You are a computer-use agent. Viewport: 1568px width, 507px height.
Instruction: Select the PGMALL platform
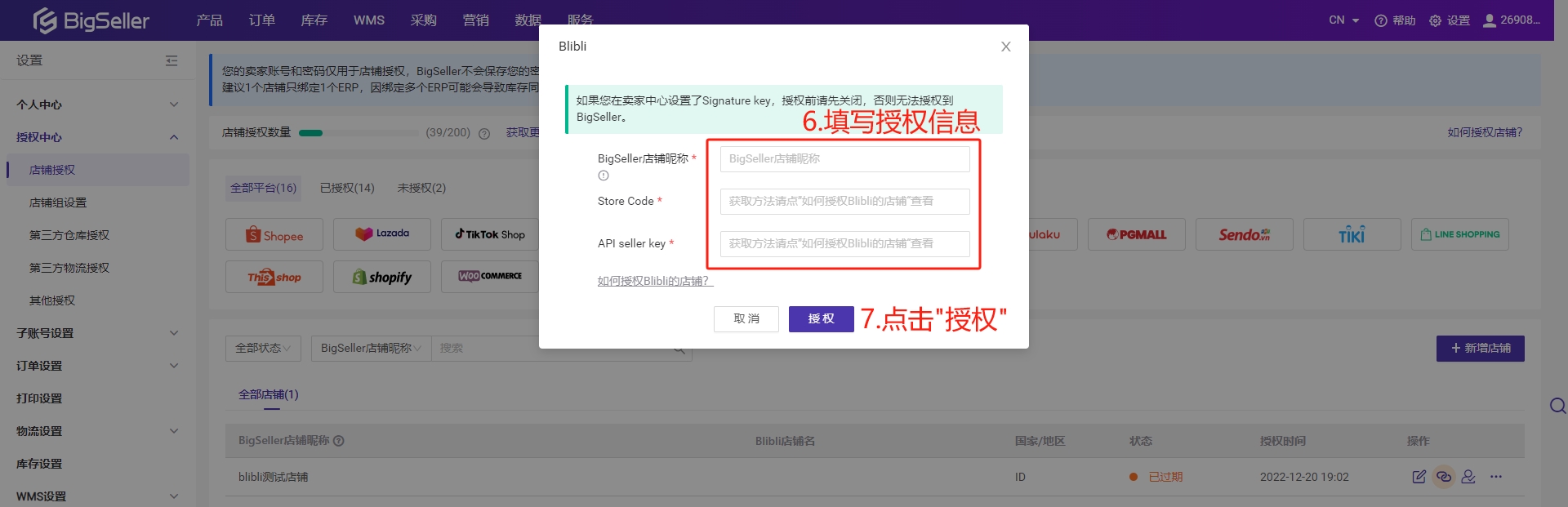point(1137,234)
